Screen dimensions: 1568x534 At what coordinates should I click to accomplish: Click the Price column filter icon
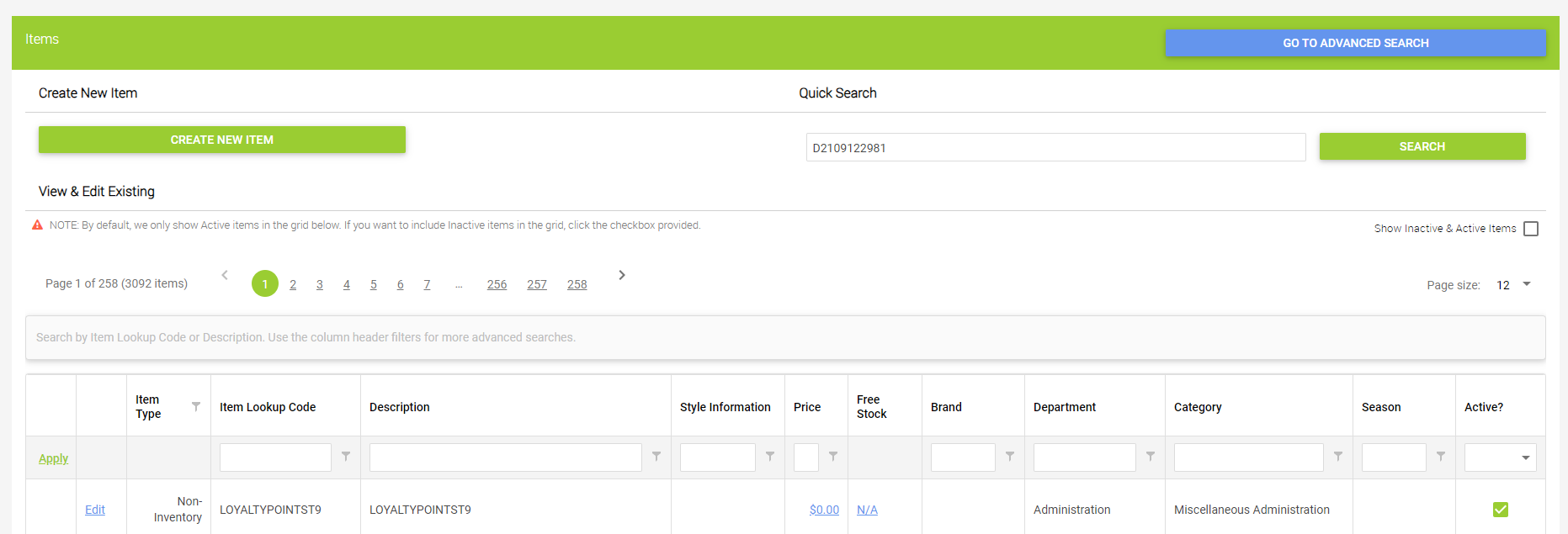point(833,456)
